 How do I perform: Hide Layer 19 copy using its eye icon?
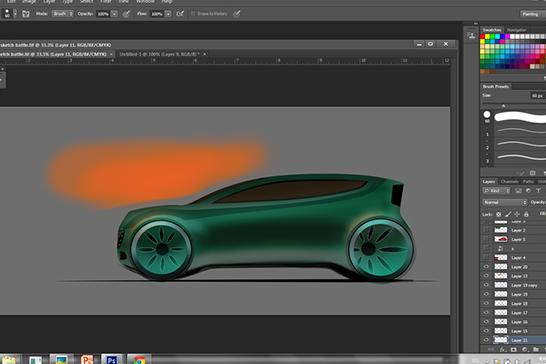486,285
